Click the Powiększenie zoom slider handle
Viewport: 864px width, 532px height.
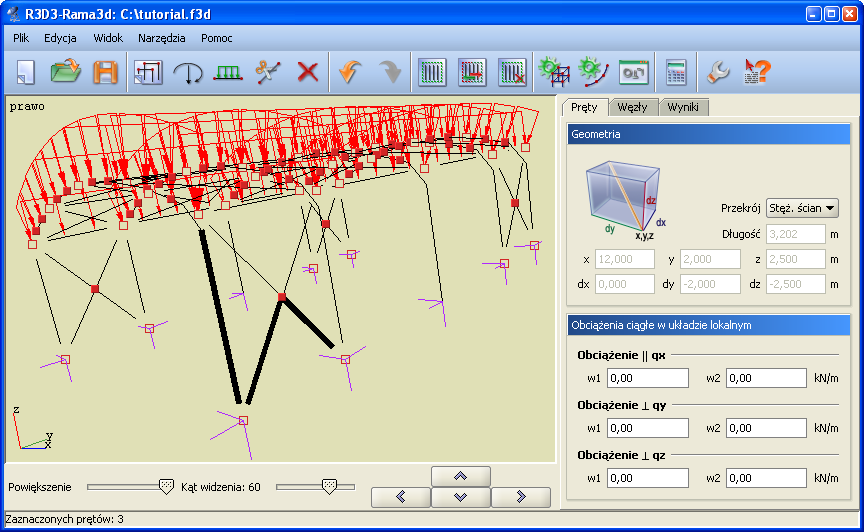click(166, 487)
